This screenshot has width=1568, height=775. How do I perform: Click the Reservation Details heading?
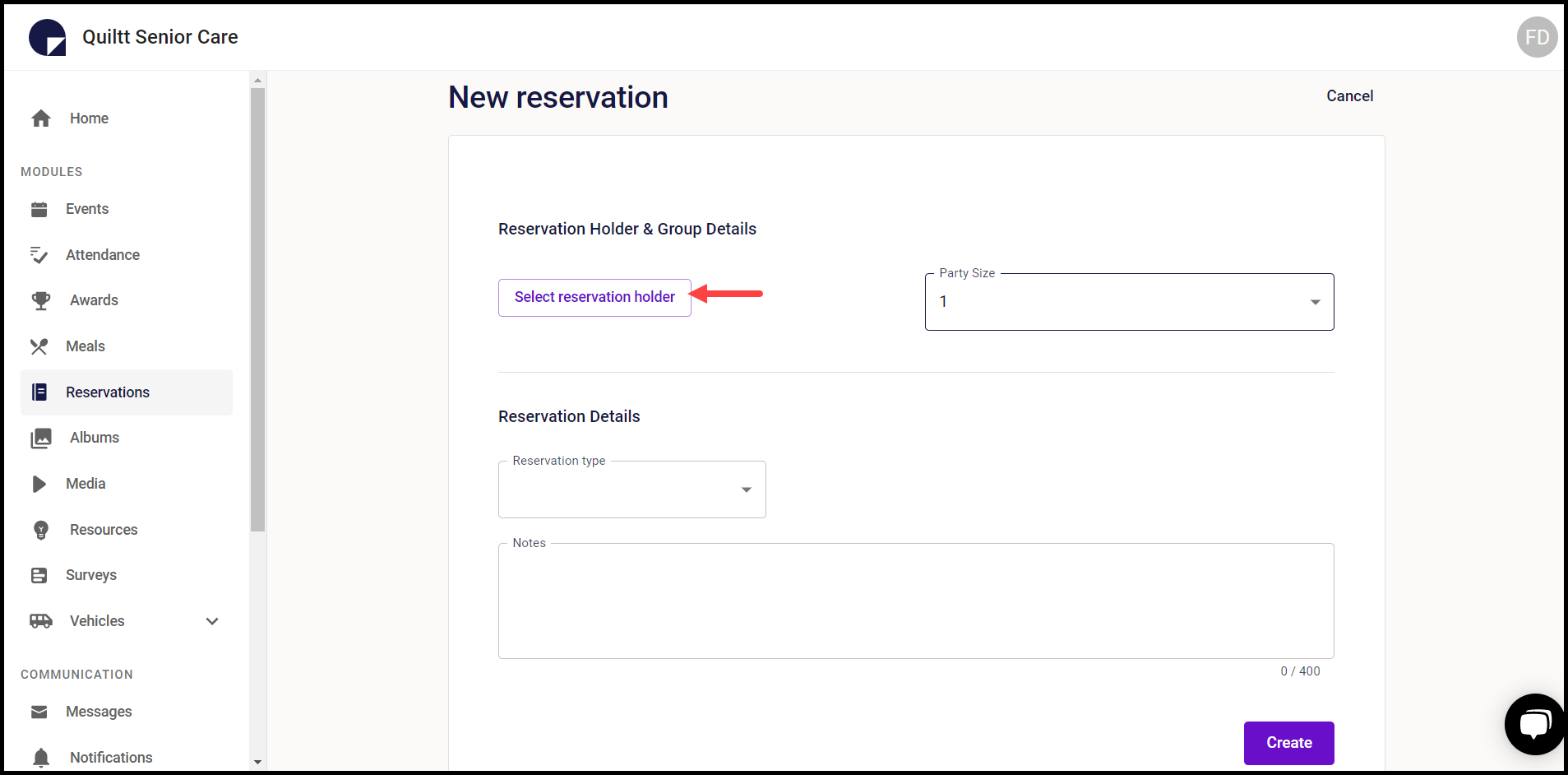(569, 416)
